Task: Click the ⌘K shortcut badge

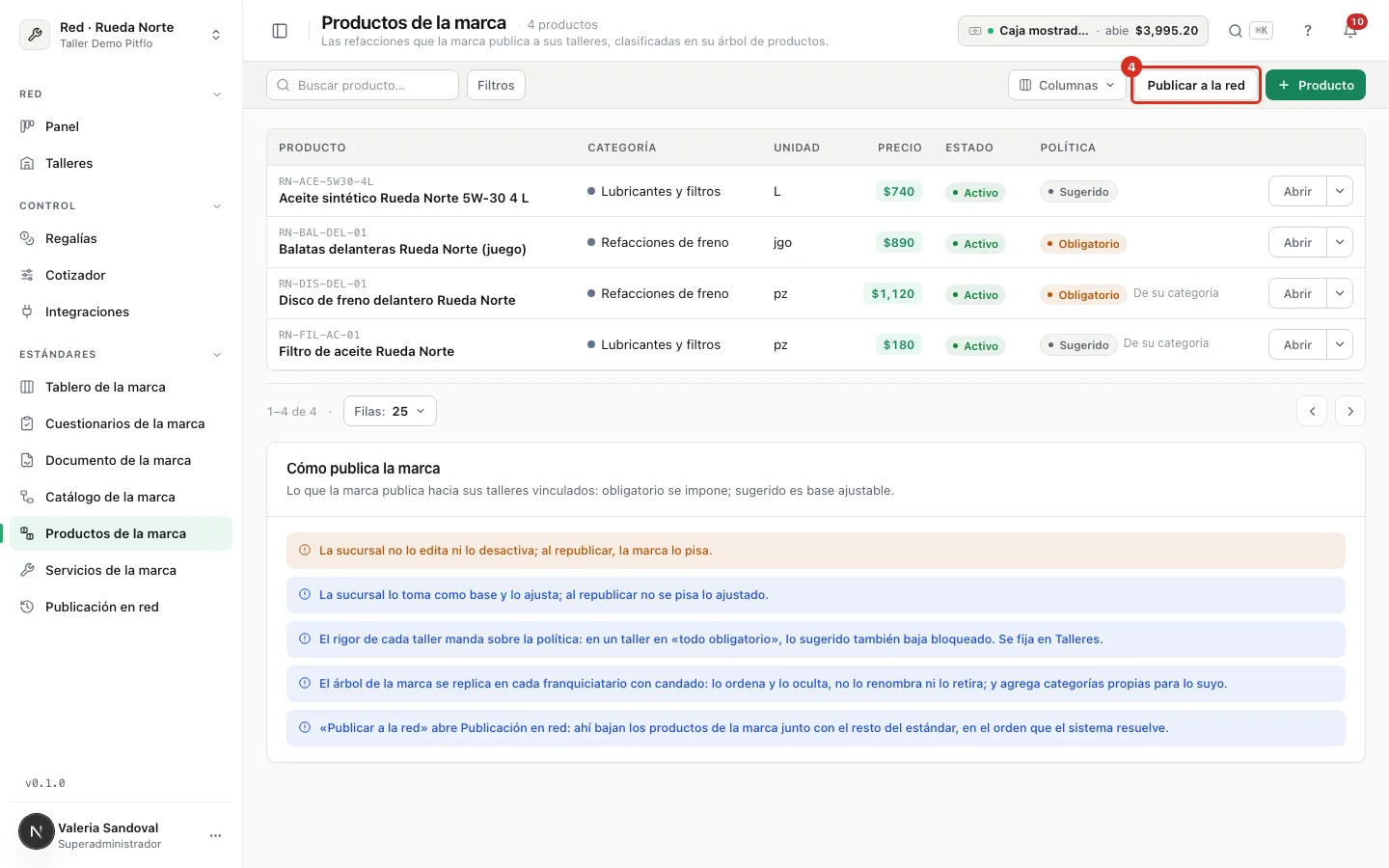Action: coord(1261,31)
